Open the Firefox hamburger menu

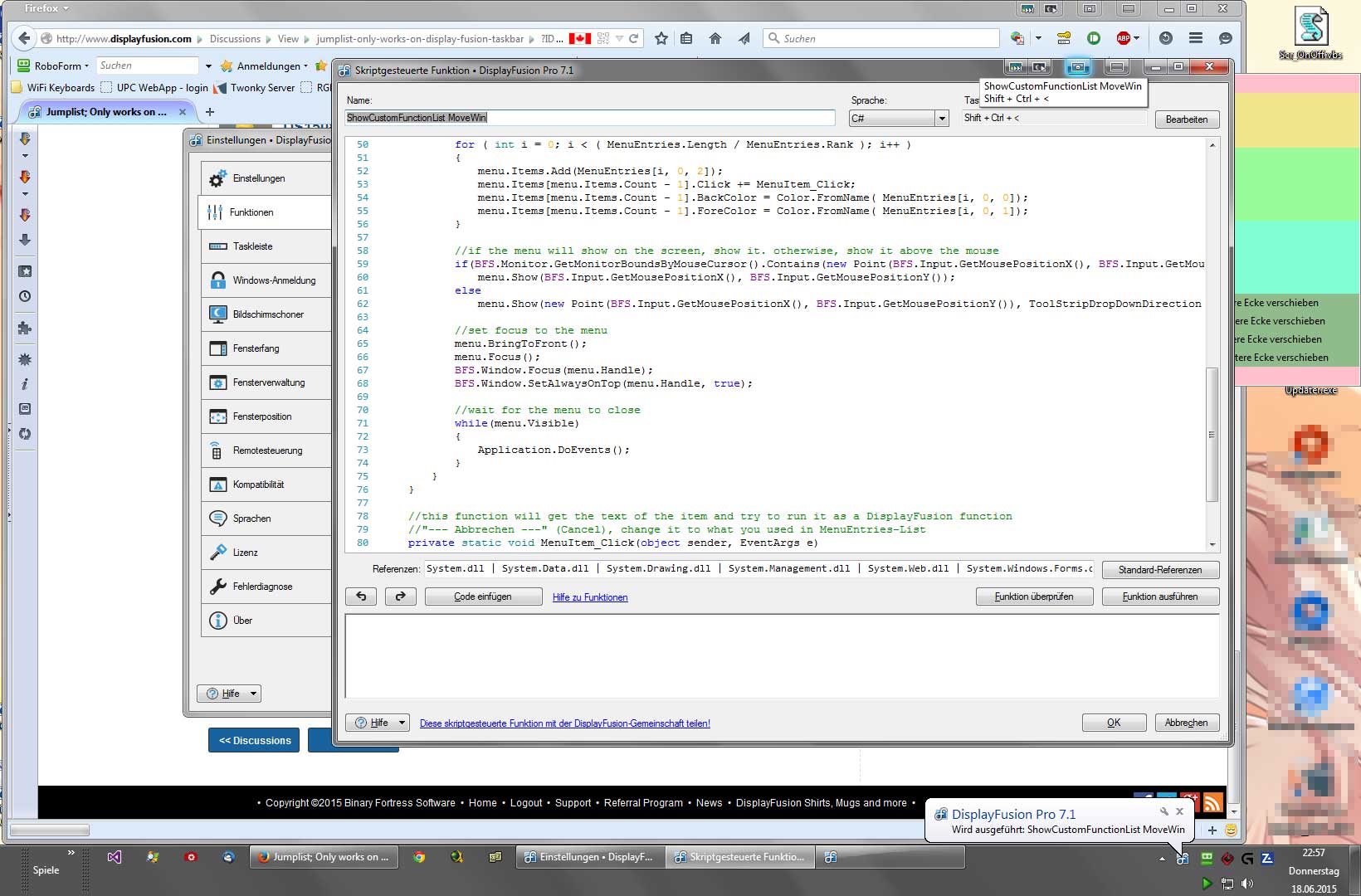(x=1195, y=38)
